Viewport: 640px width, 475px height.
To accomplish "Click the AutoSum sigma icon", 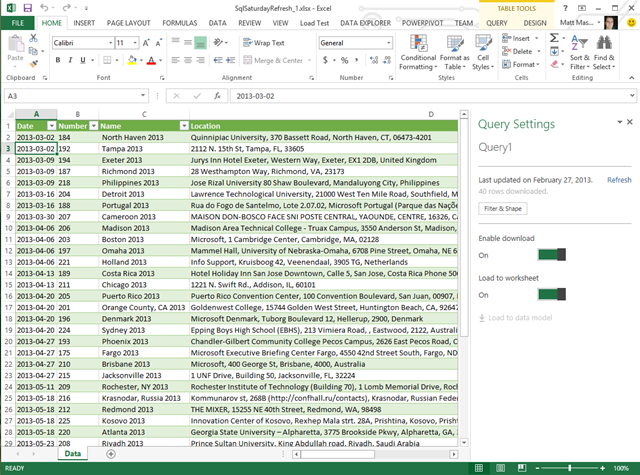I will 554,38.
